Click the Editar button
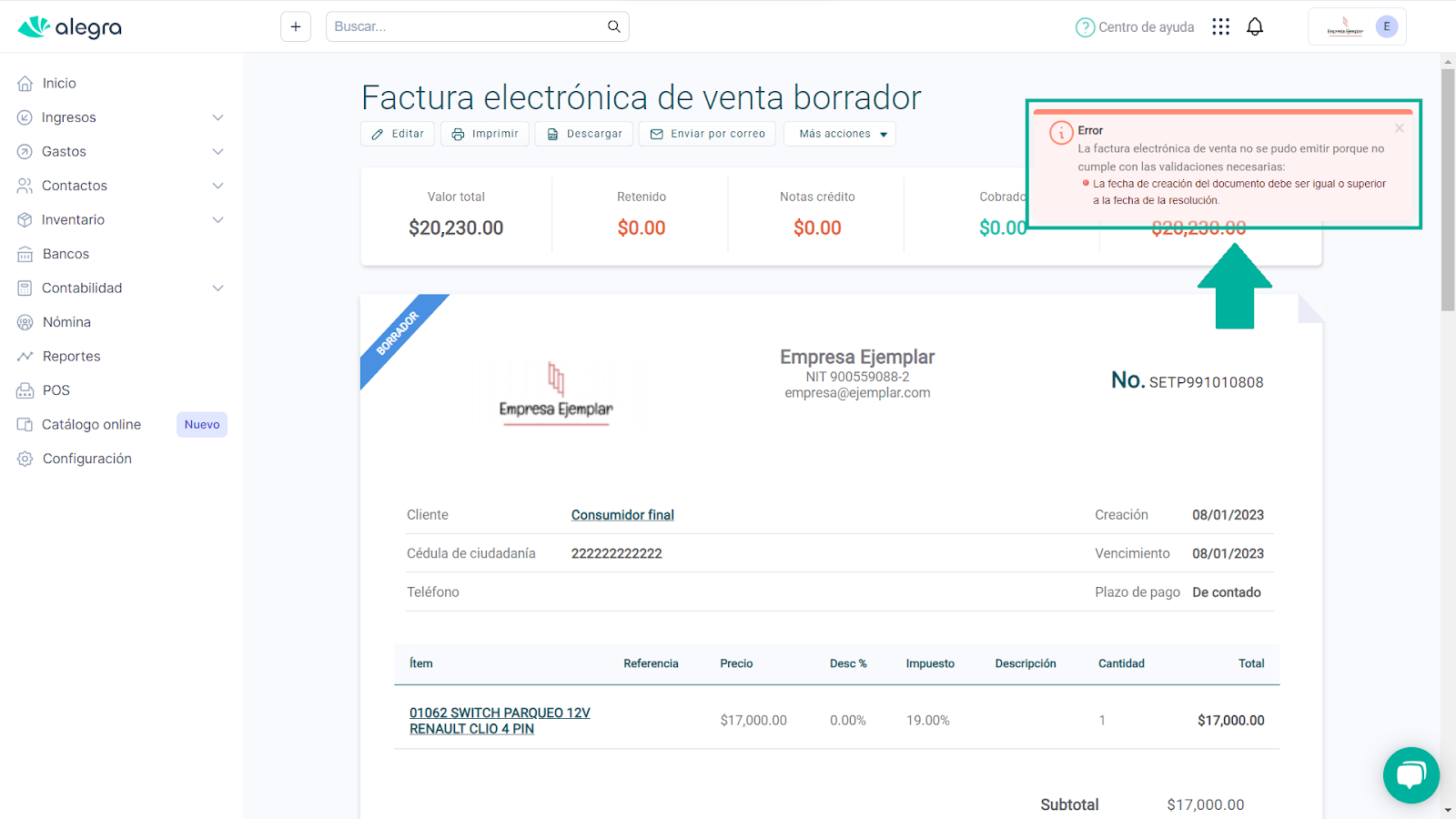1456x819 pixels. tap(398, 134)
